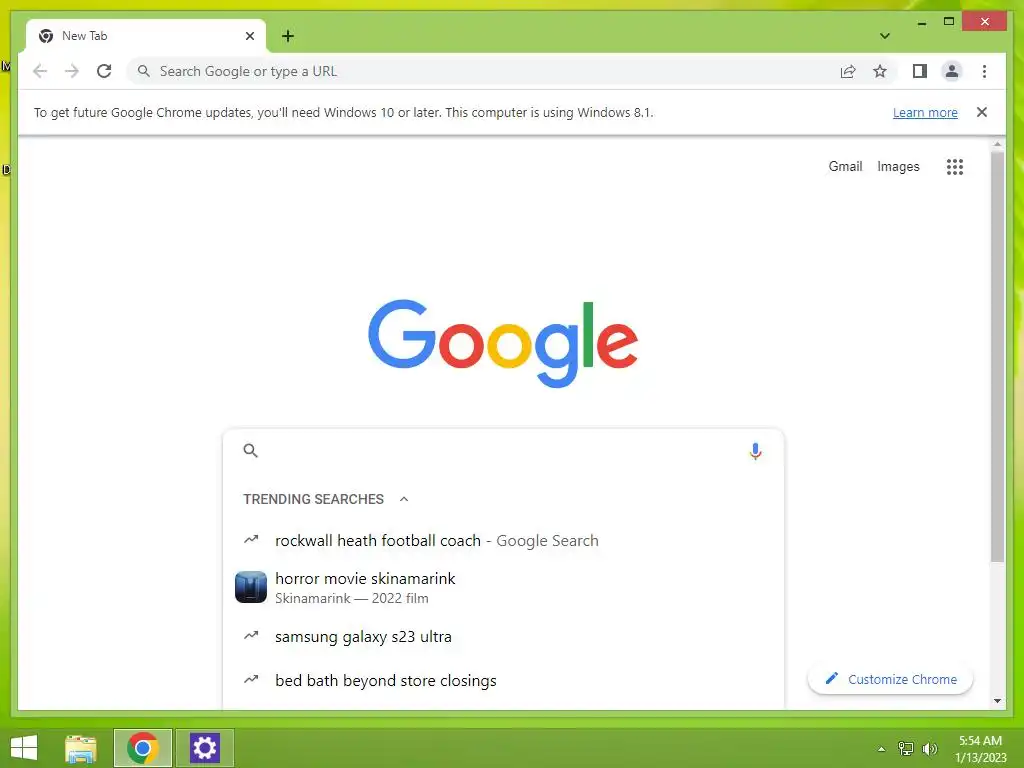Dismiss the Windows update info bar
This screenshot has height=768, width=1024.
coord(982,112)
